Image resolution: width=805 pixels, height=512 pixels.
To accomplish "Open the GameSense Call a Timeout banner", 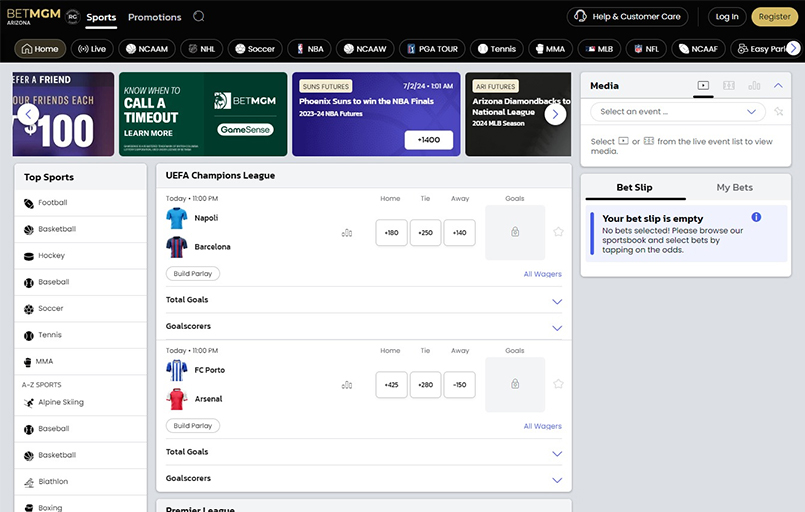I will [203, 114].
